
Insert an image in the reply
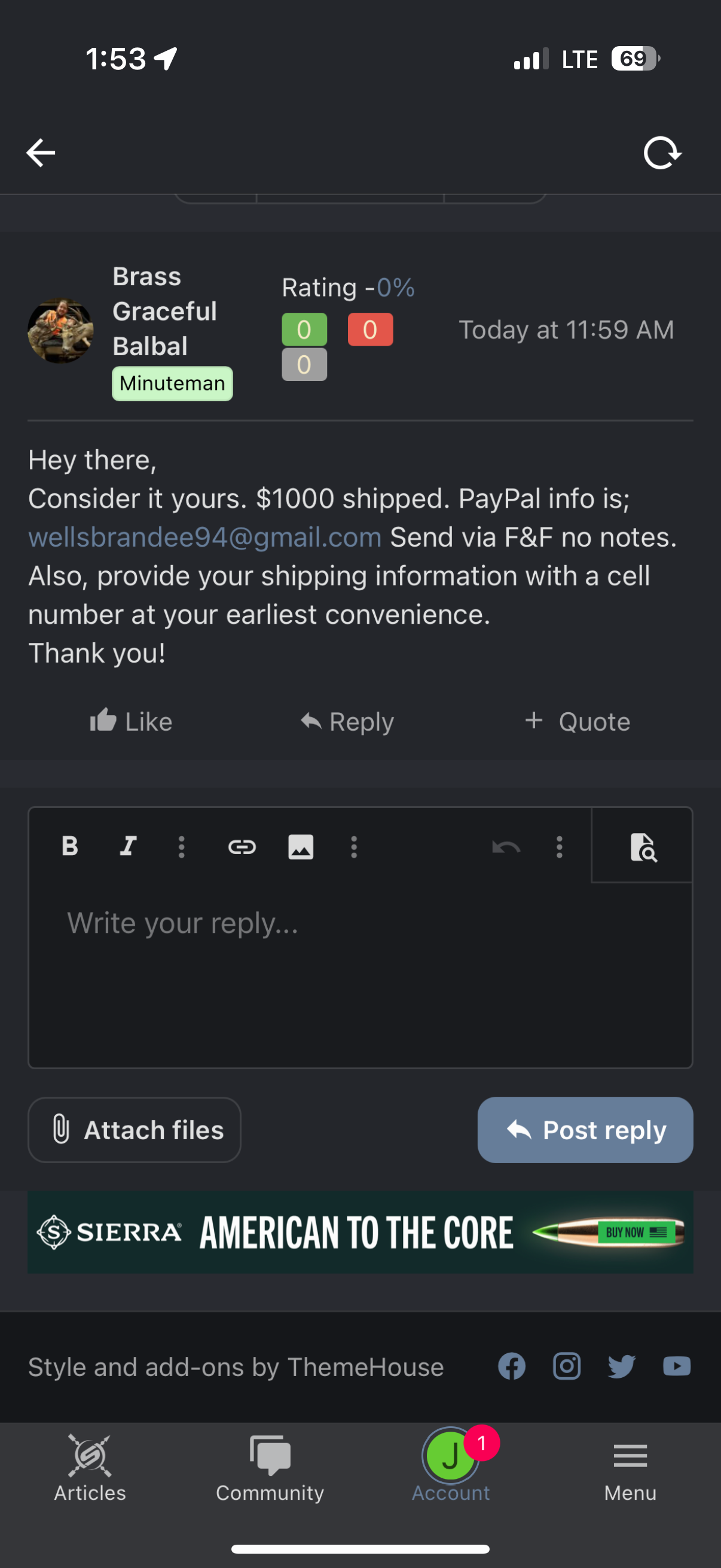301,847
